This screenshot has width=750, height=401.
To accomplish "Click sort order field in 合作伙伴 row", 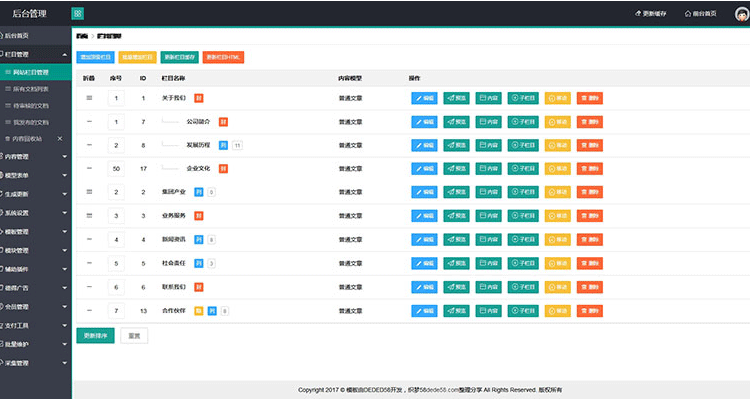I will tap(116, 311).
